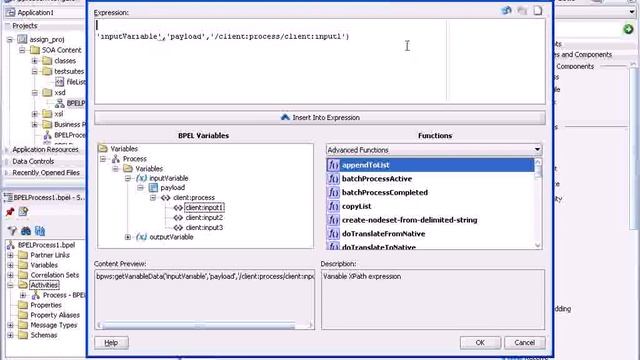Select the appendToList function
This screenshot has width=640, height=360.
click(x=366, y=165)
